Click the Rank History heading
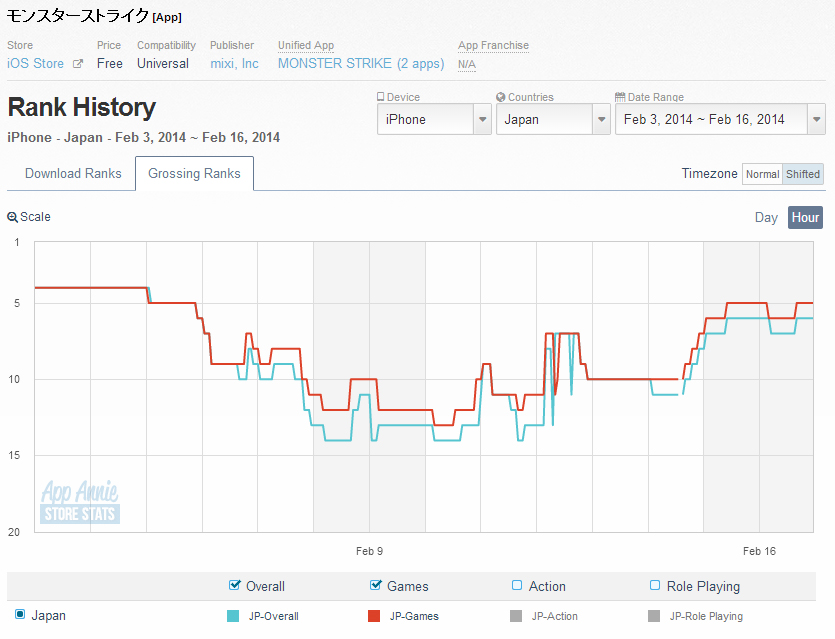Image resolution: width=835 pixels, height=639 pixels. (x=81, y=107)
